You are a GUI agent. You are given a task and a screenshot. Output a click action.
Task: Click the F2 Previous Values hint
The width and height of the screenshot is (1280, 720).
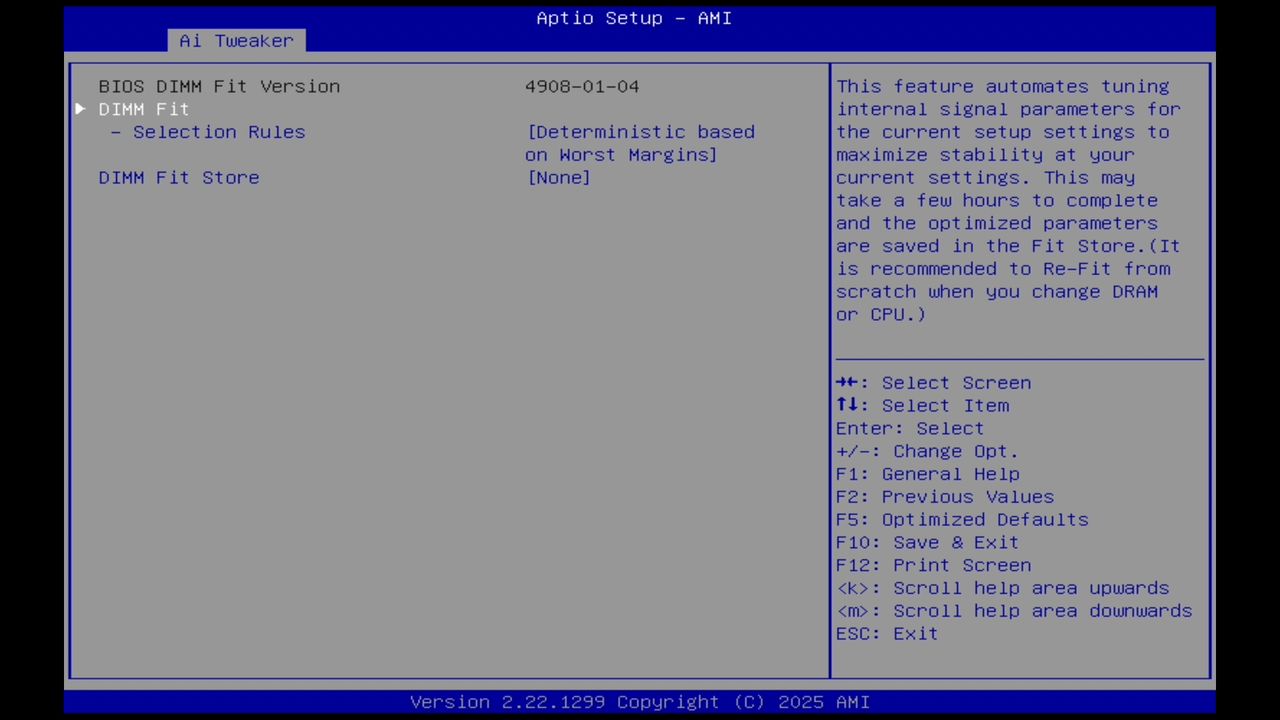(944, 496)
